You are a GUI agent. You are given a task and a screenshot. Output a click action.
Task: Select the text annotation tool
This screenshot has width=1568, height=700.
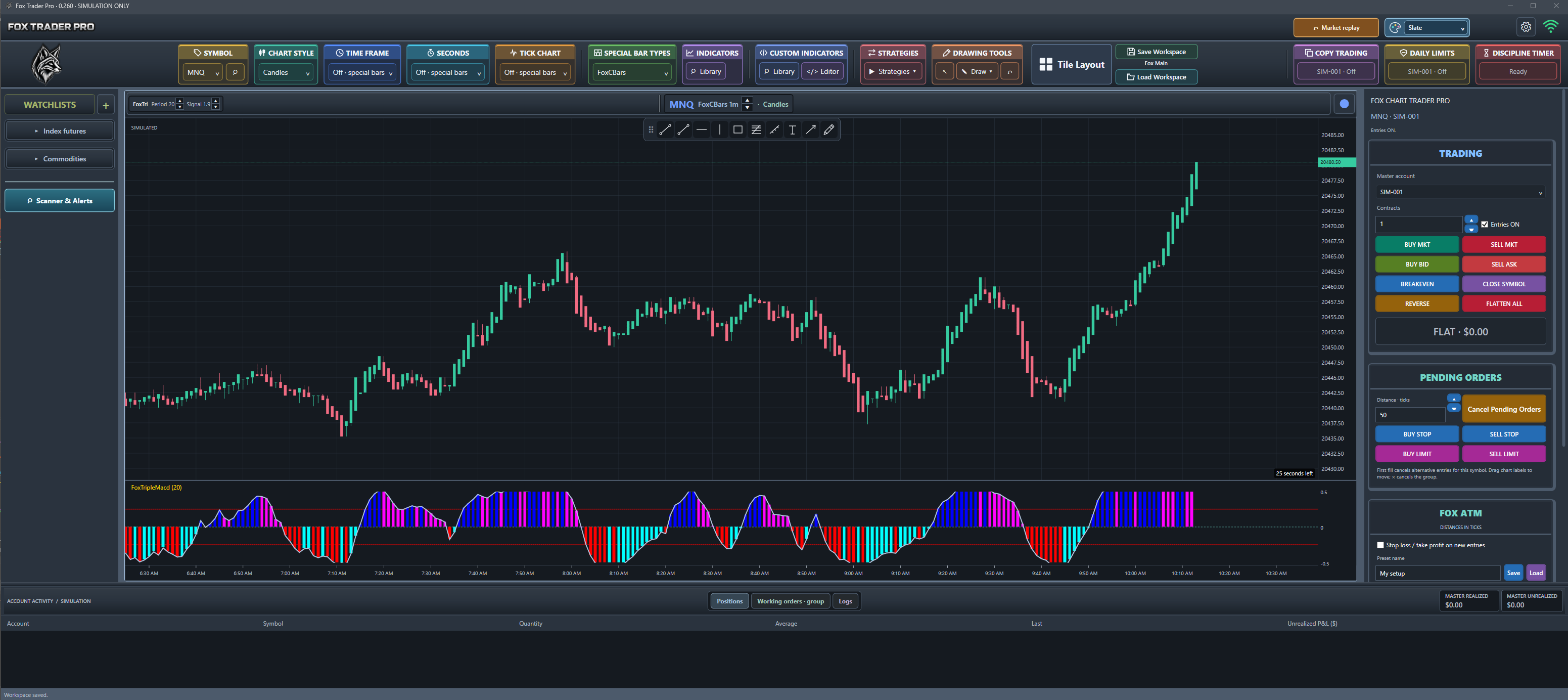(x=793, y=130)
